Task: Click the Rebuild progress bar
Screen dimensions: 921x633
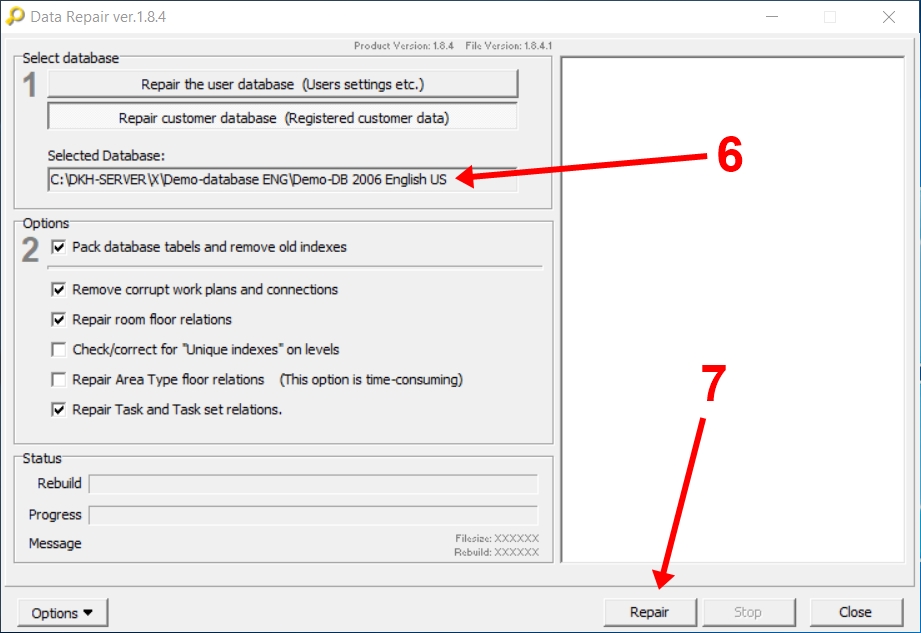Action: [x=313, y=484]
